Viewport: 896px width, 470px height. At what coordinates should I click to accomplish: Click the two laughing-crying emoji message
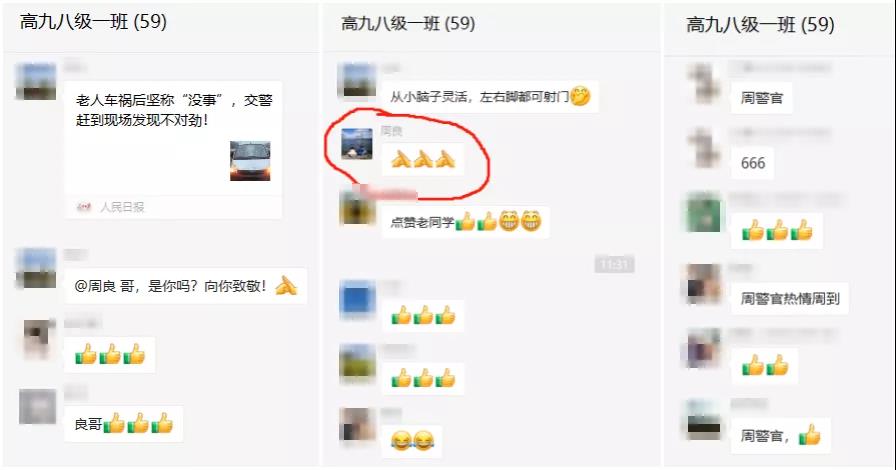point(412,440)
